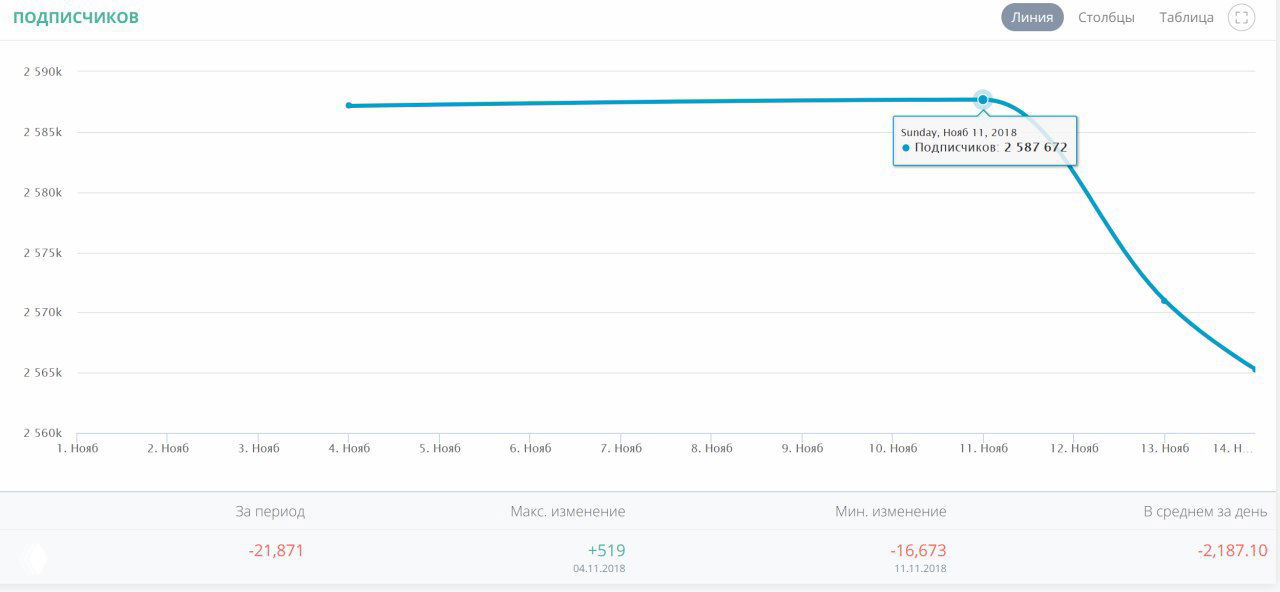Switch to the Таблица view
This screenshot has height=592, width=1280.
point(1186,17)
